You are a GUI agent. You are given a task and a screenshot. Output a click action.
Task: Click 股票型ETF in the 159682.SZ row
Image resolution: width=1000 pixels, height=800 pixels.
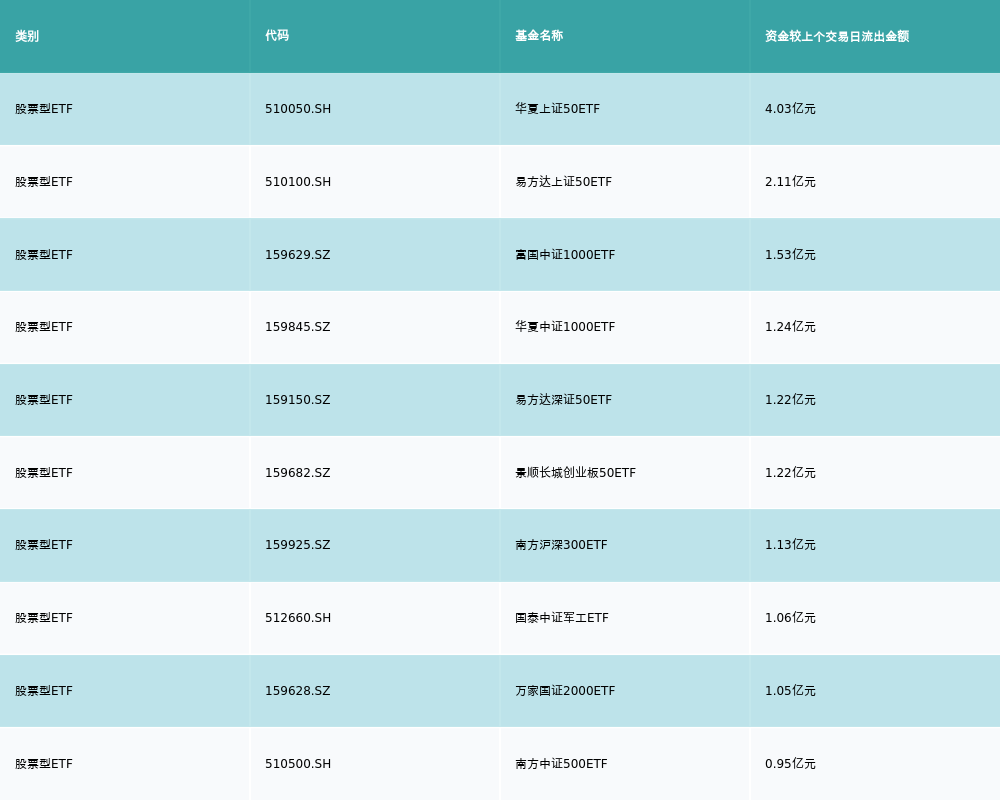click(44, 473)
